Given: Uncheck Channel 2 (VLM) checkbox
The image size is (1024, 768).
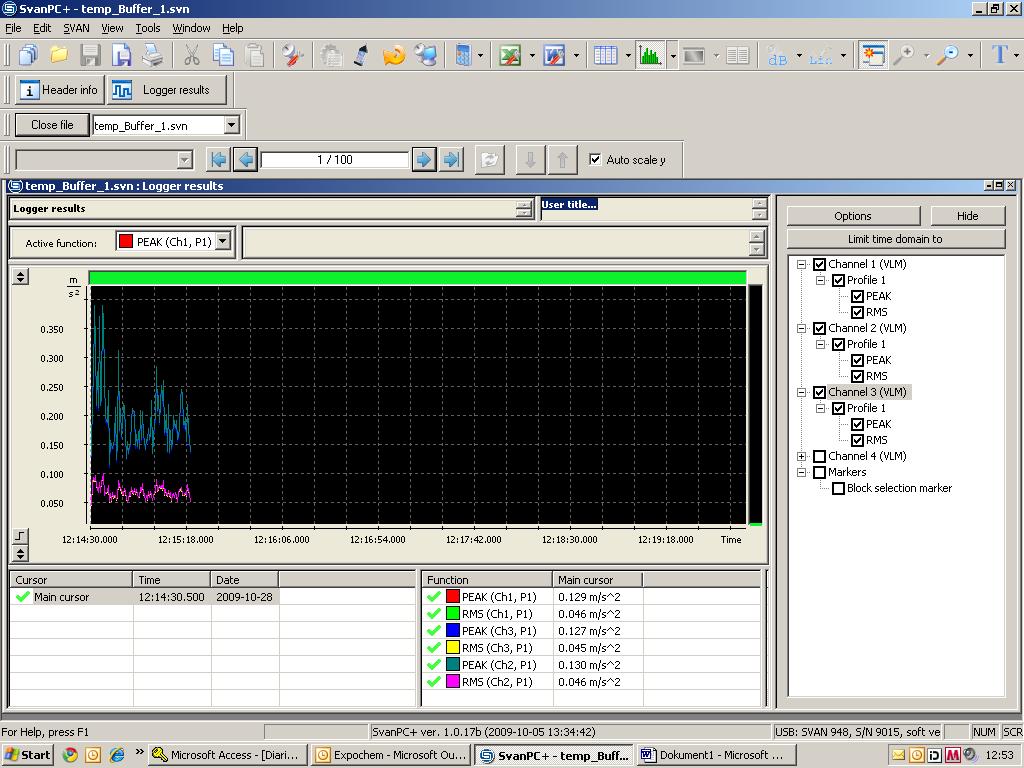Looking at the screenshot, I should coord(820,328).
